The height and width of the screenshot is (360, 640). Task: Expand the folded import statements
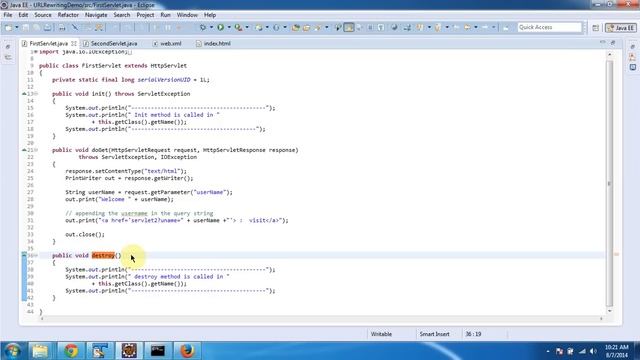point(36,52)
